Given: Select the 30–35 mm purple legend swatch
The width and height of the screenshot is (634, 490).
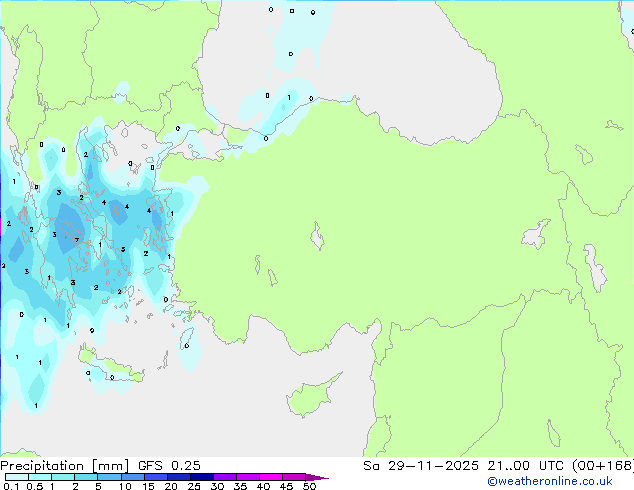Looking at the screenshot, I should pyautogui.click(x=225, y=477).
